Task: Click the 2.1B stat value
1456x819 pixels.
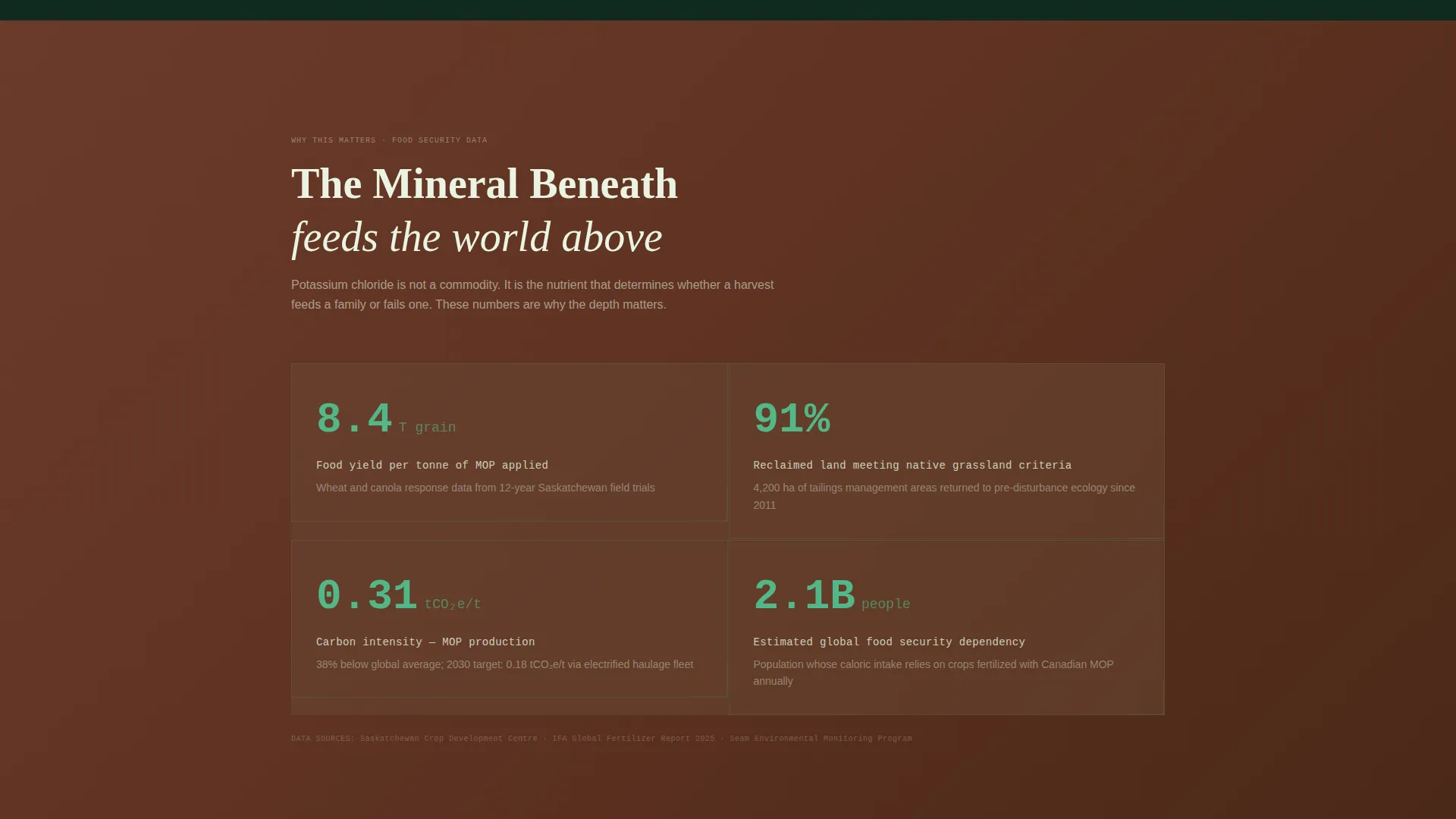Action: pos(804,595)
